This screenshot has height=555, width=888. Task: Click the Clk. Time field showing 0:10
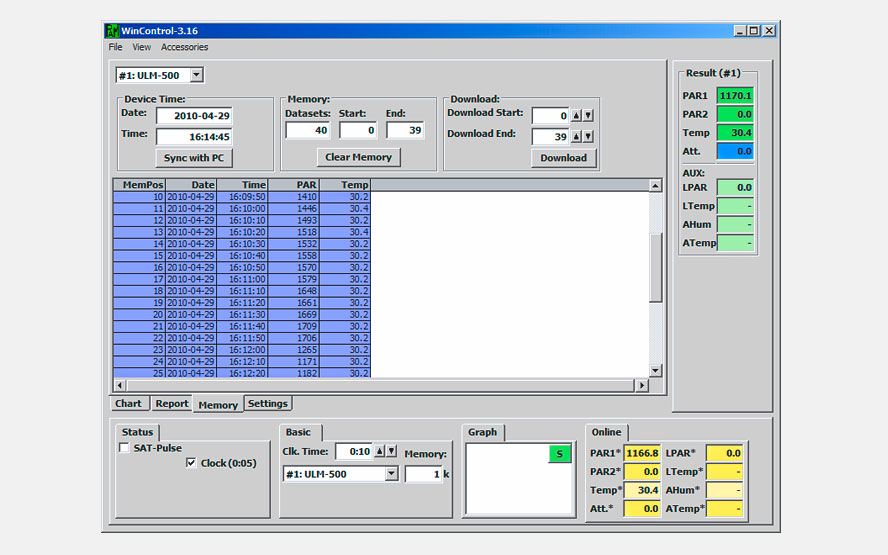(x=354, y=451)
